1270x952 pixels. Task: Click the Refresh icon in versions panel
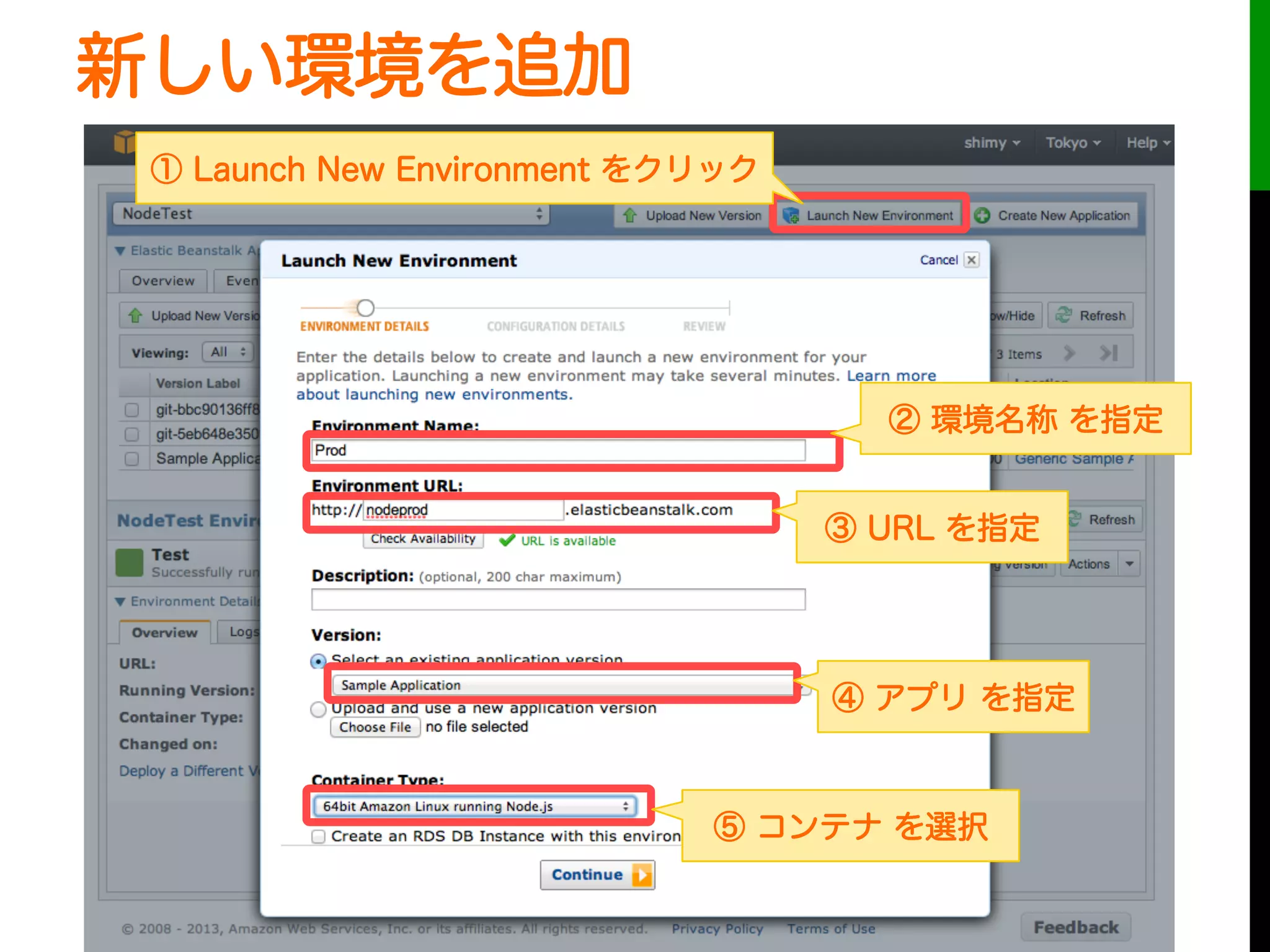point(1064,315)
